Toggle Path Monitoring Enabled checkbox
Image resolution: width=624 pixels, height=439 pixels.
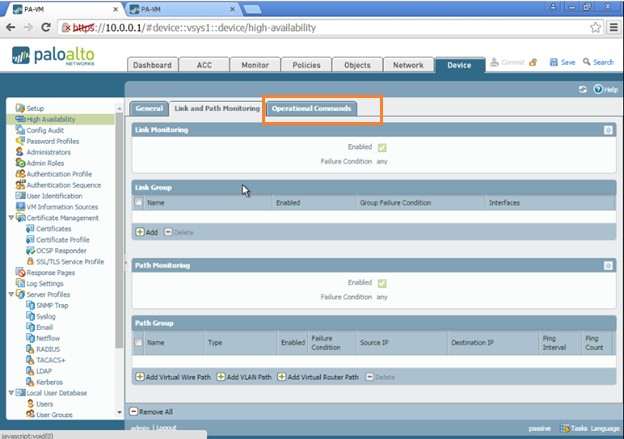(x=382, y=283)
